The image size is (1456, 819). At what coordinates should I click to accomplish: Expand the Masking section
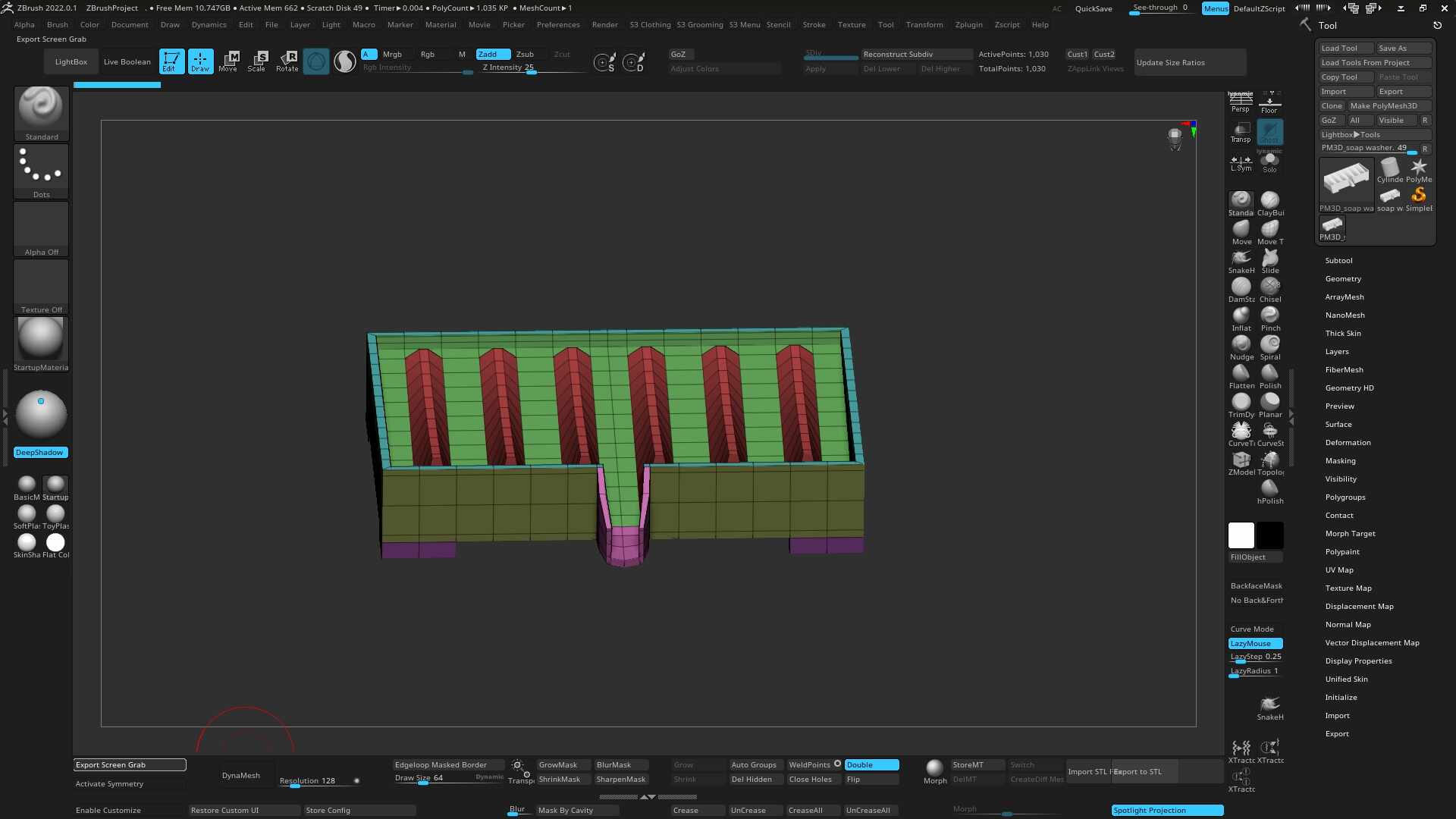[x=1340, y=460]
